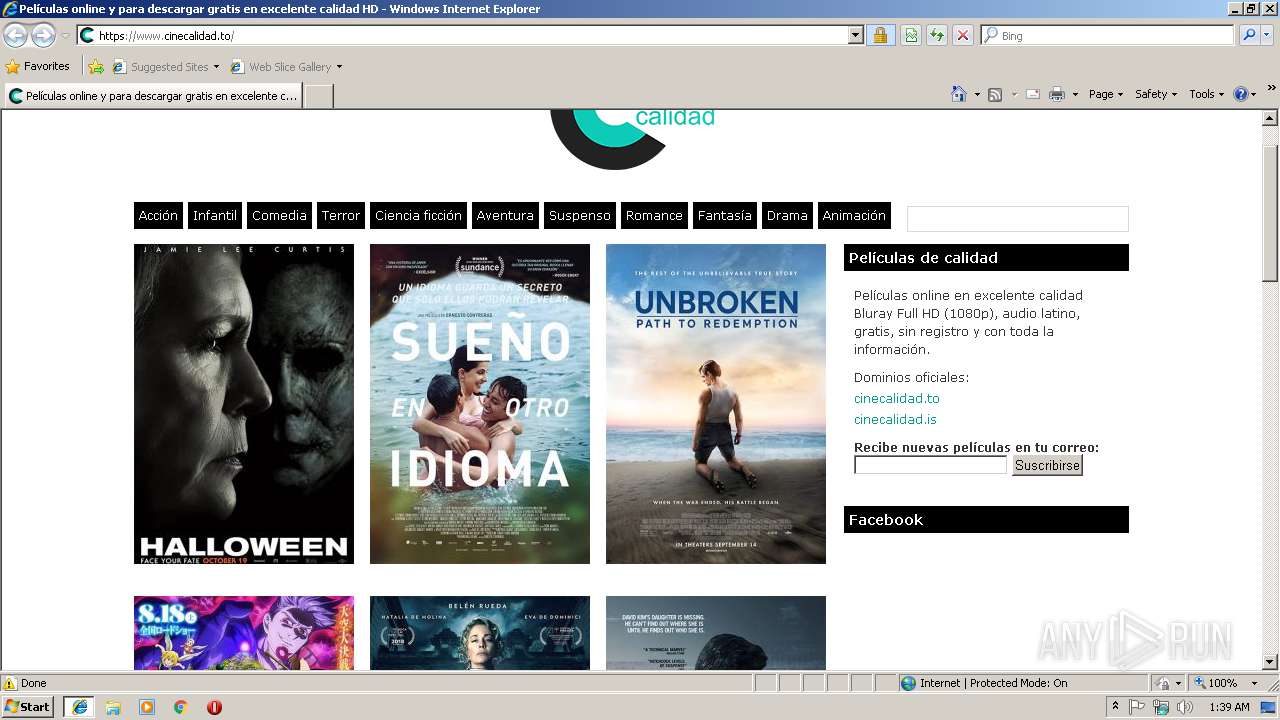Screen dimensions: 1280x720
Task: Open the Favorites star button
Action: click(38, 66)
